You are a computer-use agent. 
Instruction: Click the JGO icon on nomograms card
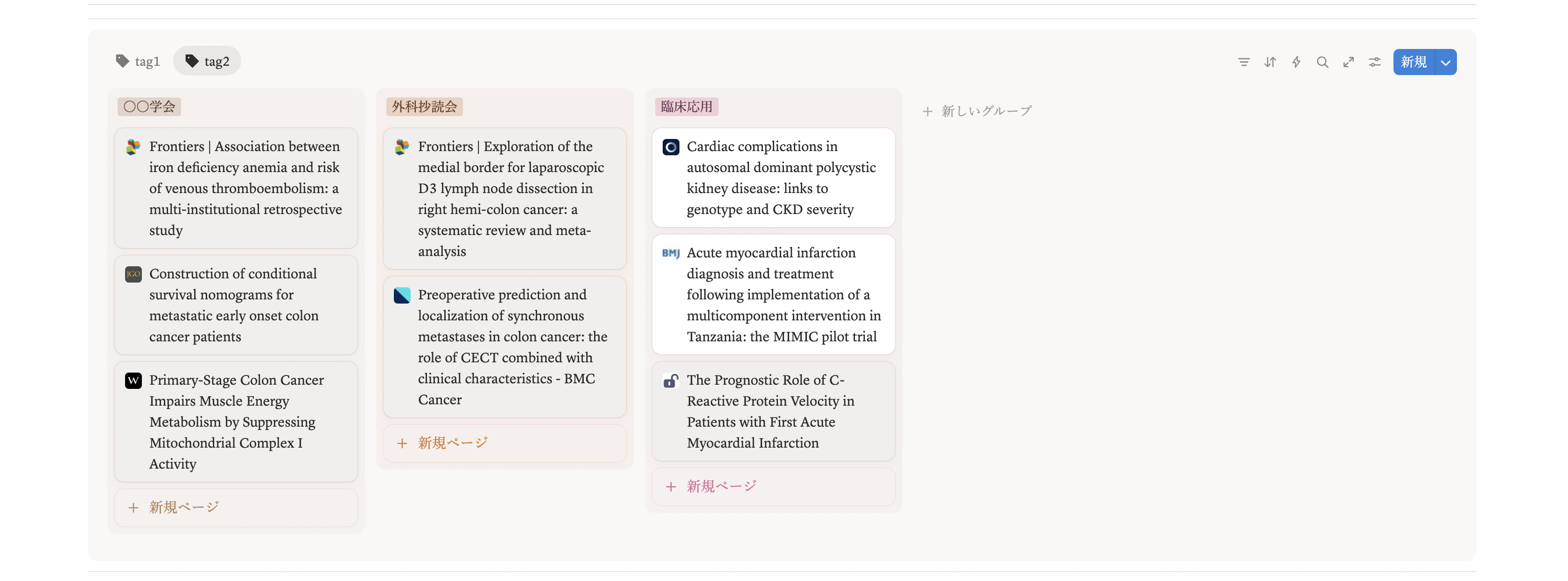point(133,274)
